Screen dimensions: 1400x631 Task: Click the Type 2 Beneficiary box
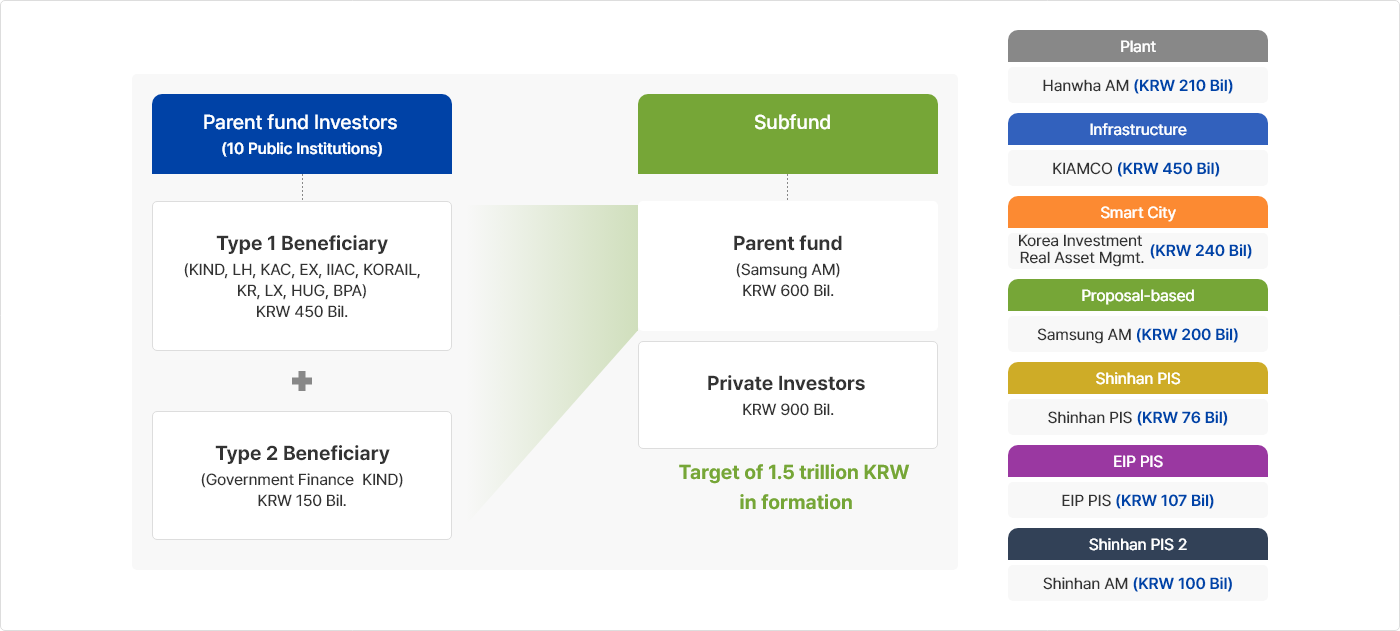(x=302, y=476)
